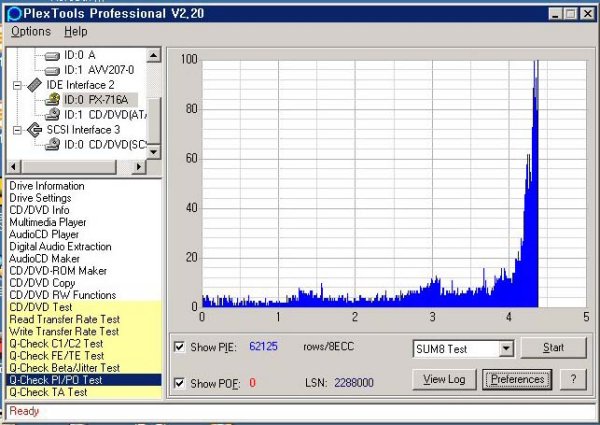Viewport: 600px width, 425px height.
Task: Uncheck the Show POE checkbox
Action: point(179,383)
